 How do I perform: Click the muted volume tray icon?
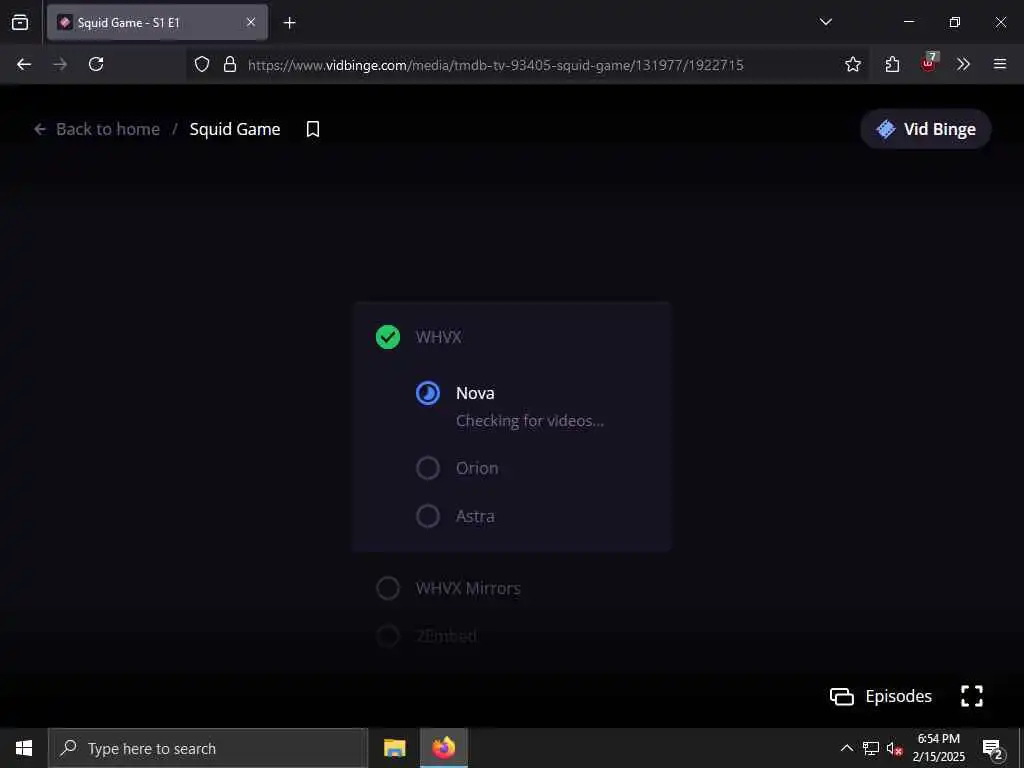click(895, 749)
